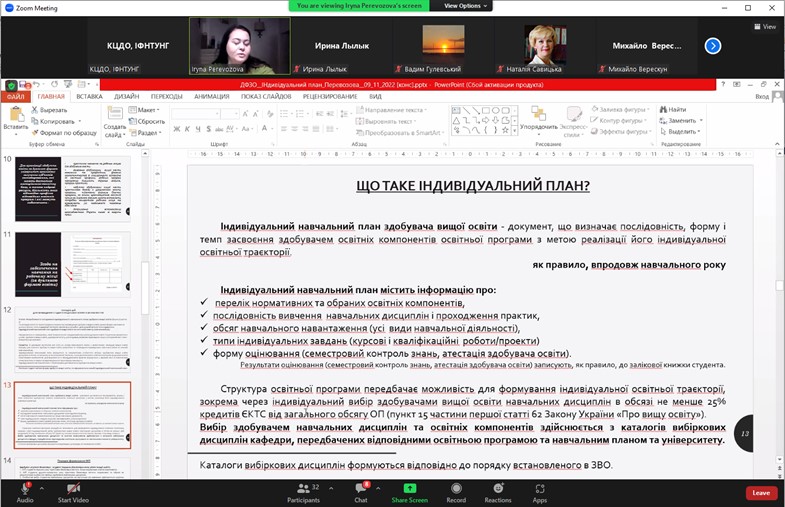Image resolution: width=785 pixels, height=507 pixels.
Task: Open the Reactions menu
Action: pos(497,488)
